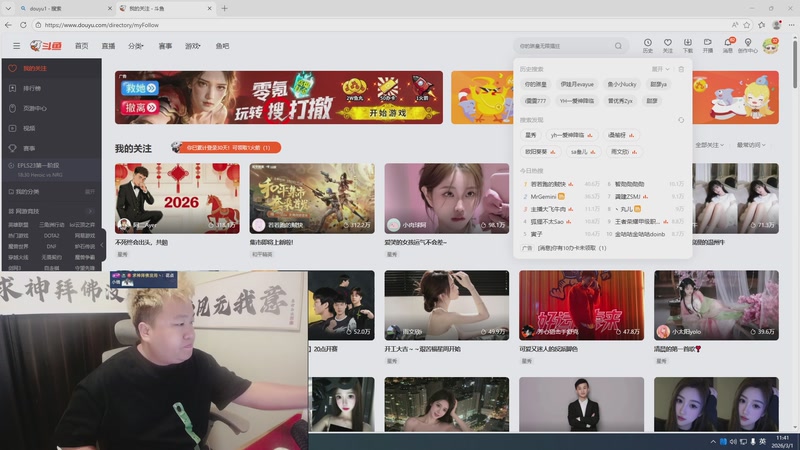The image size is (800, 450).
Task: Show hidden system tray icons
Action: pos(713,441)
